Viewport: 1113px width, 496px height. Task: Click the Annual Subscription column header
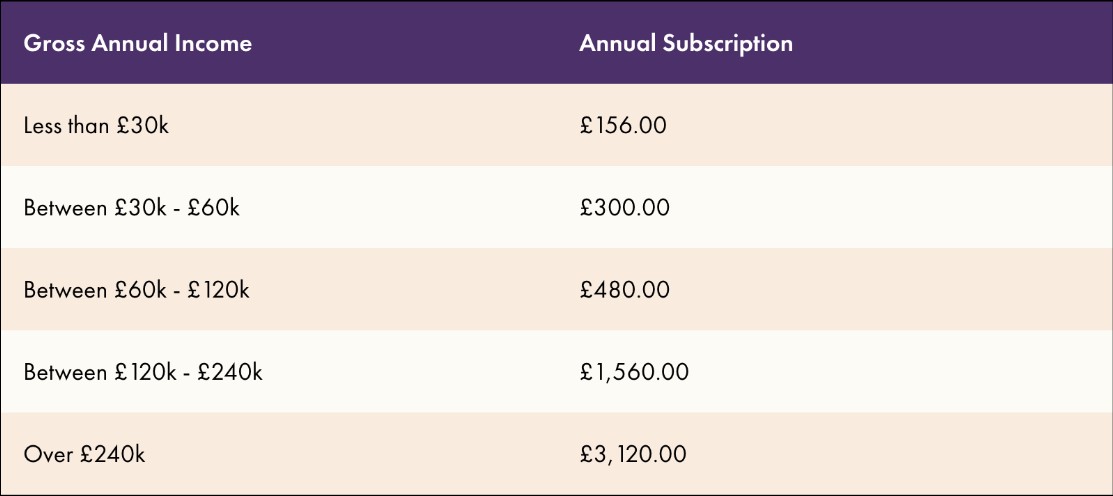[685, 44]
